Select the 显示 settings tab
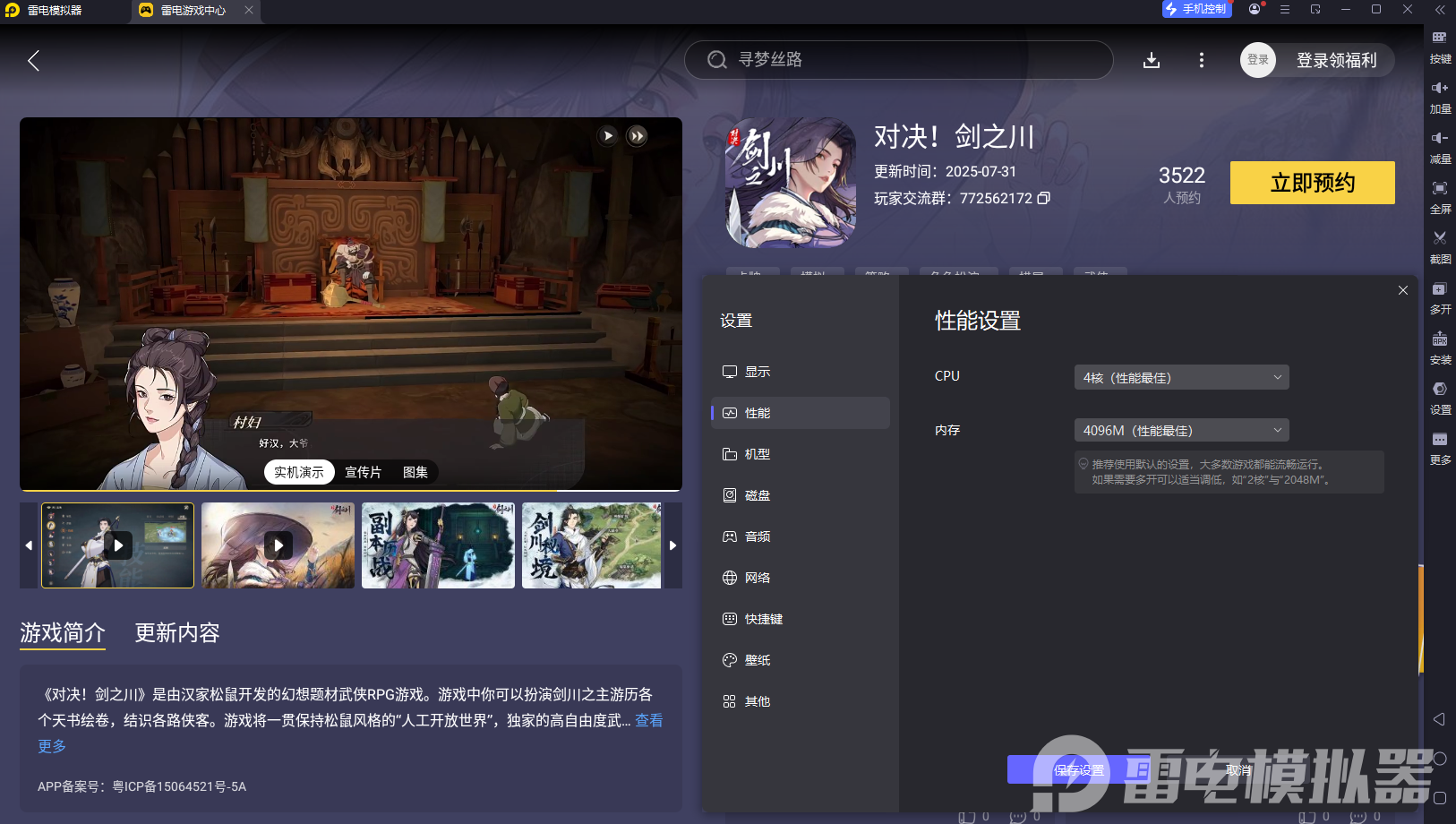The image size is (1456, 824). tap(758, 372)
